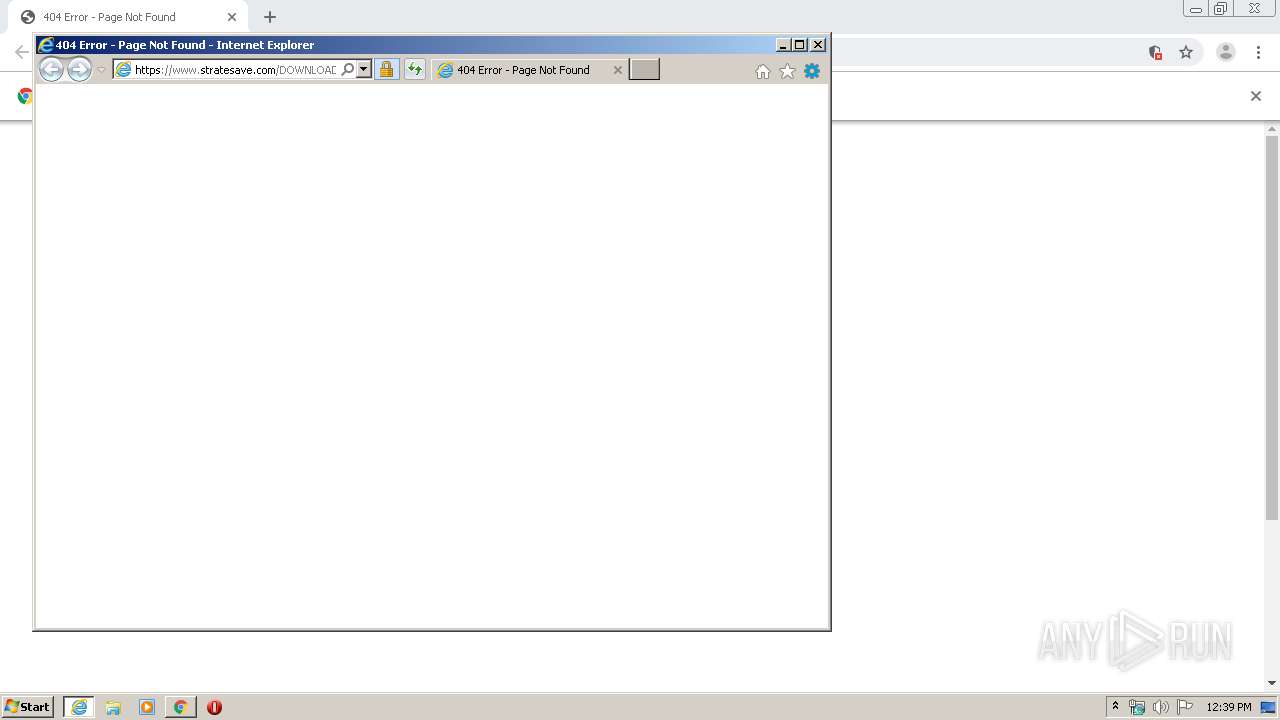Open new Chrome tab

pyautogui.click(x=270, y=17)
